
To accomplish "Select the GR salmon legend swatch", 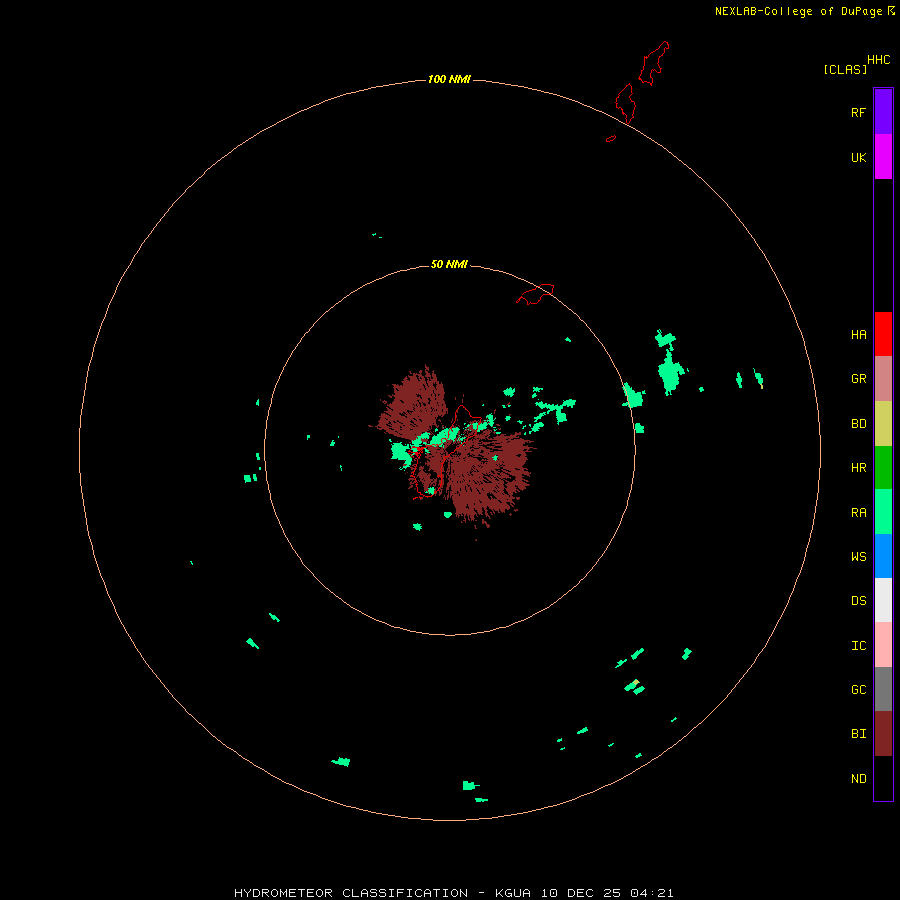I will [x=883, y=379].
